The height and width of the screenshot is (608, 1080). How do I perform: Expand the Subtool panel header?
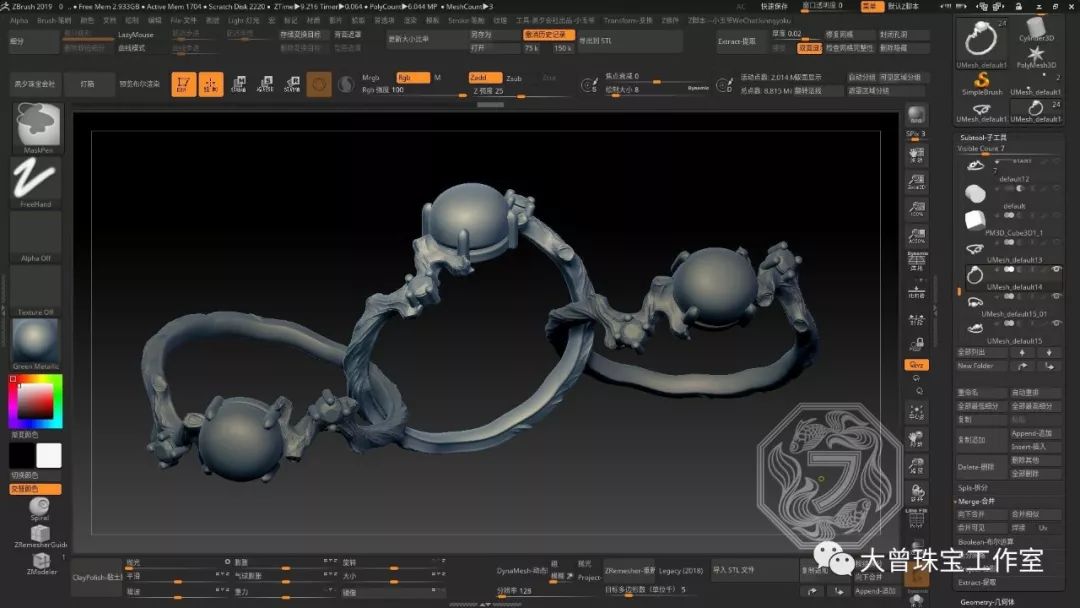coord(984,138)
